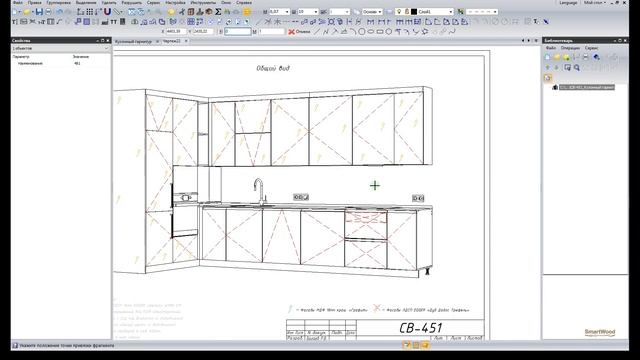Click the new file icon in library panel
640x360 pixels.
[x=547, y=57]
